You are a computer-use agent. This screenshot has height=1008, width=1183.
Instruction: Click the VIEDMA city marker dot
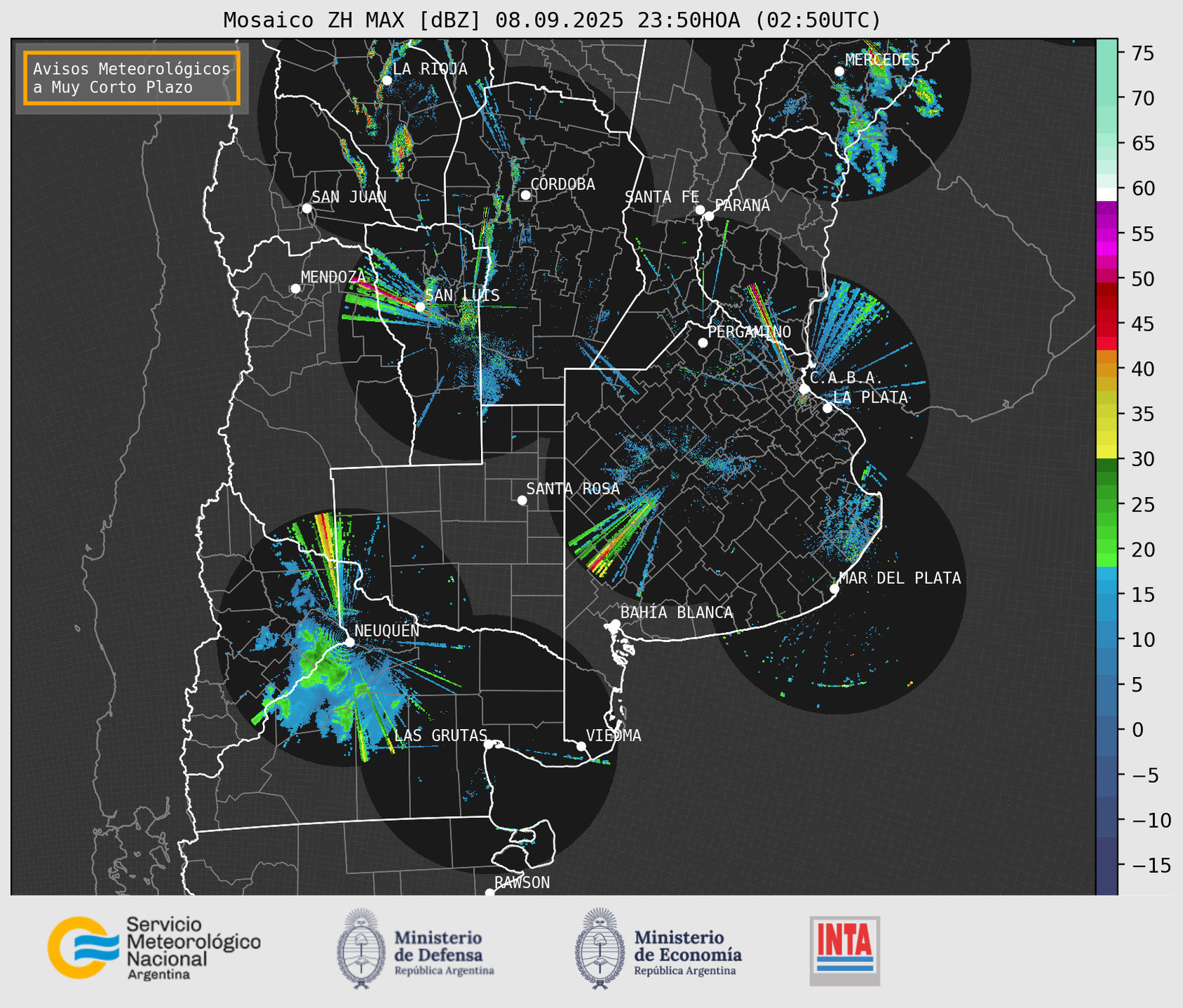pos(581,746)
